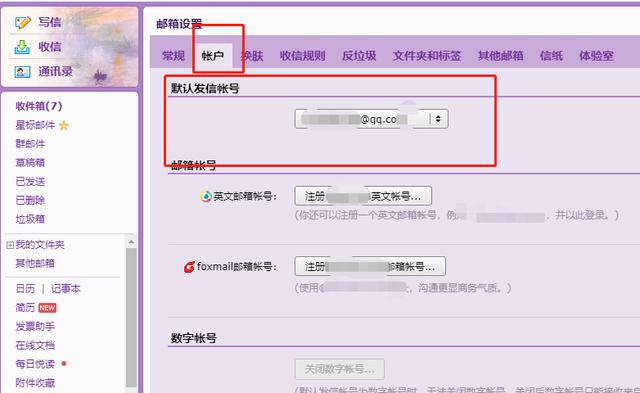Open the 已删除 deleted folder

[x=30, y=200]
